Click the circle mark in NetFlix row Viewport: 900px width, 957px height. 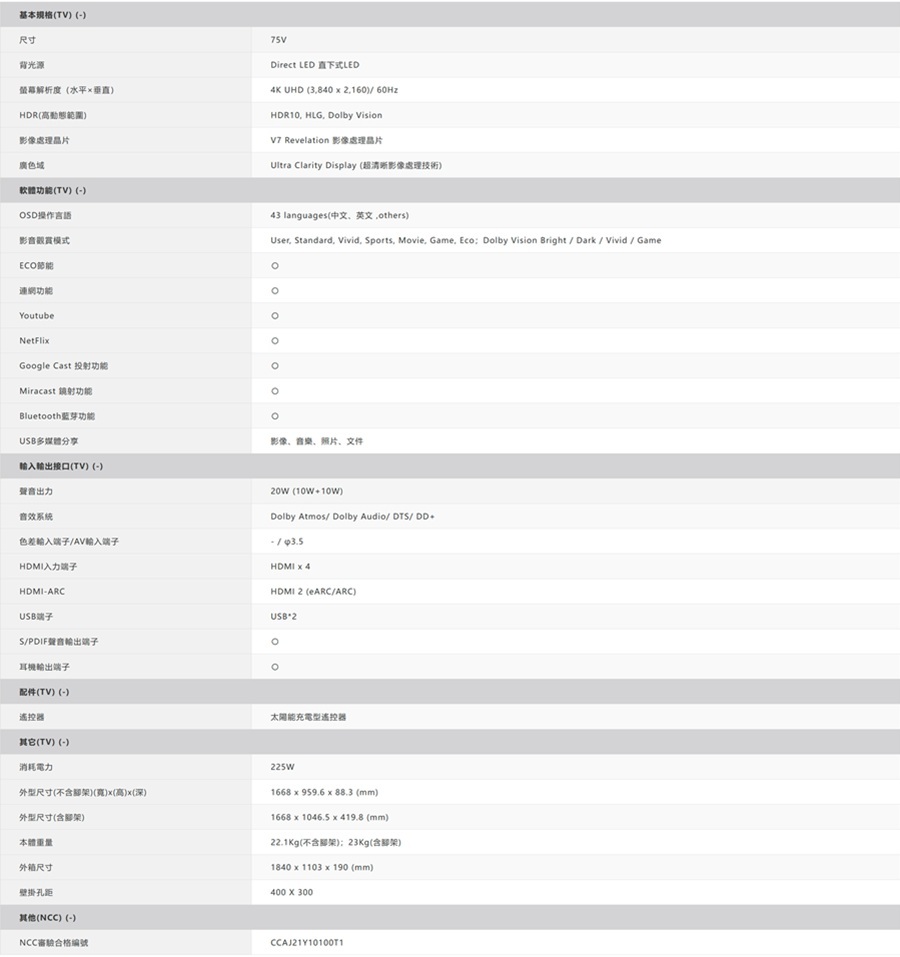click(275, 341)
